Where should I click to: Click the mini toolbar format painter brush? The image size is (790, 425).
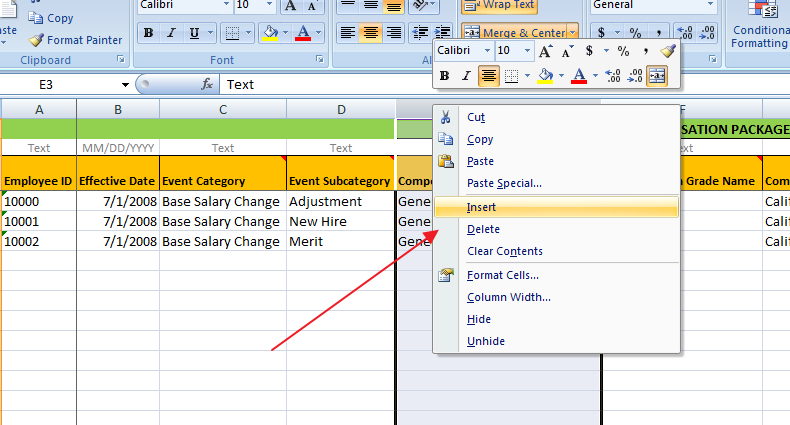[x=667, y=50]
